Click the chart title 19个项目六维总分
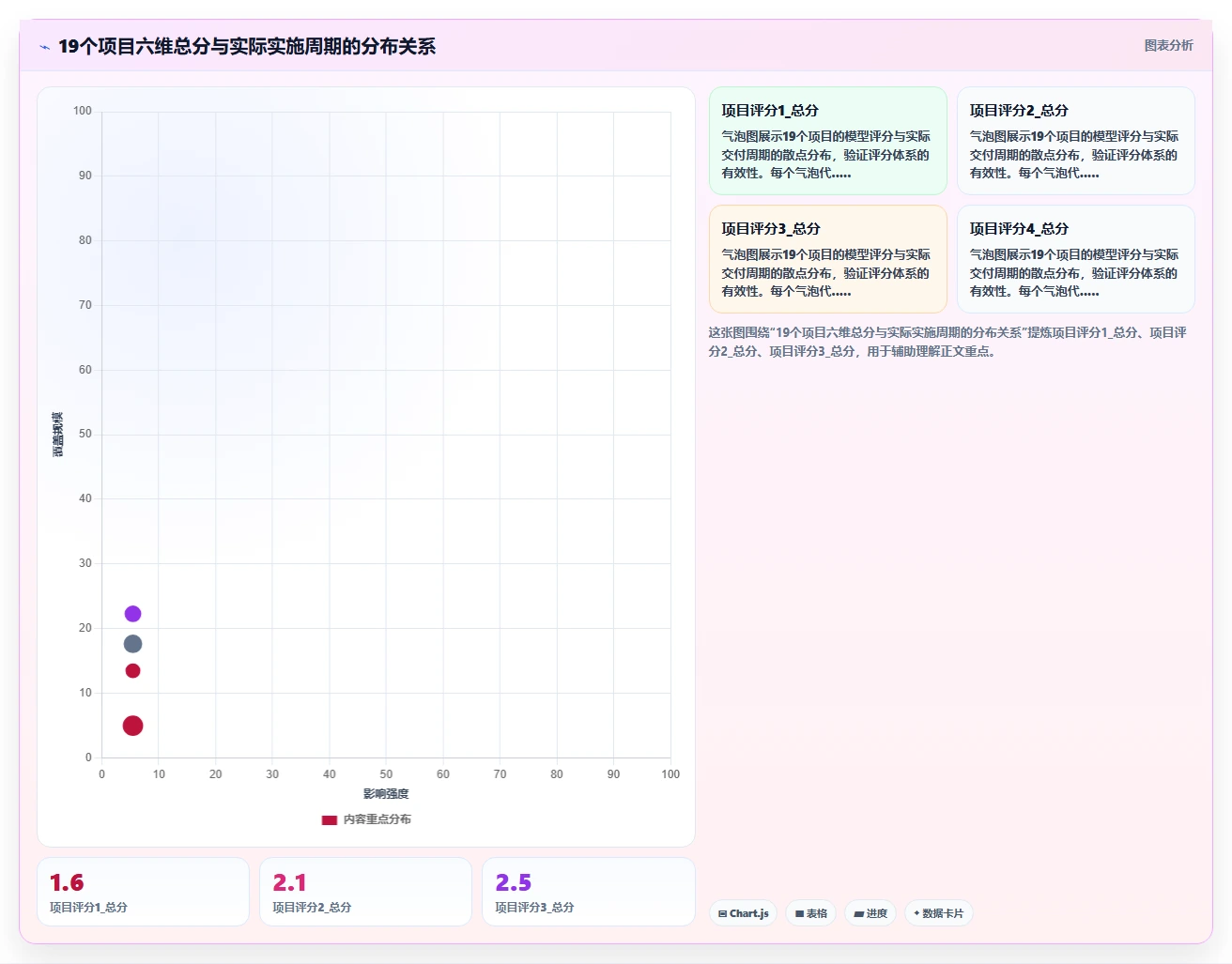Image resolution: width=1232 pixels, height=964 pixels. pos(247,46)
